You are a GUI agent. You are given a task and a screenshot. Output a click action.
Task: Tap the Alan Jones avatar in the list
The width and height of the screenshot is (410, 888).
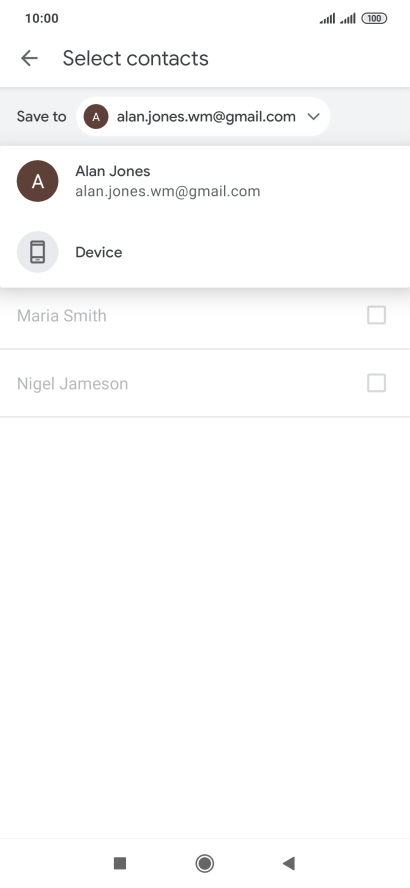pos(37,181)
